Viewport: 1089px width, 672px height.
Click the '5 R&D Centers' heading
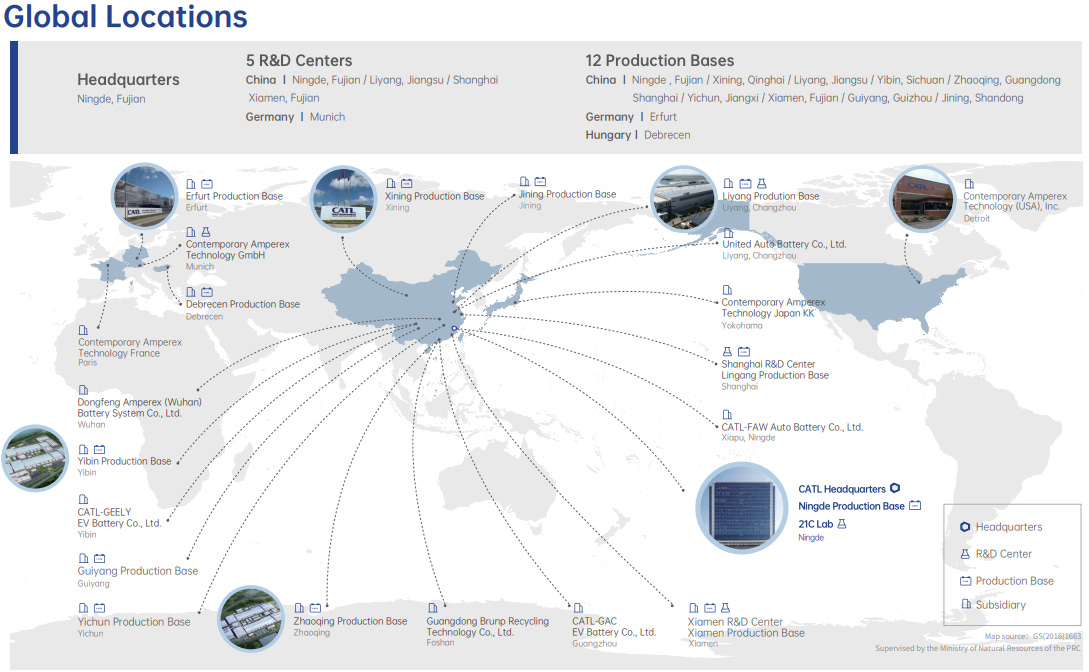[x=299, y=60]
